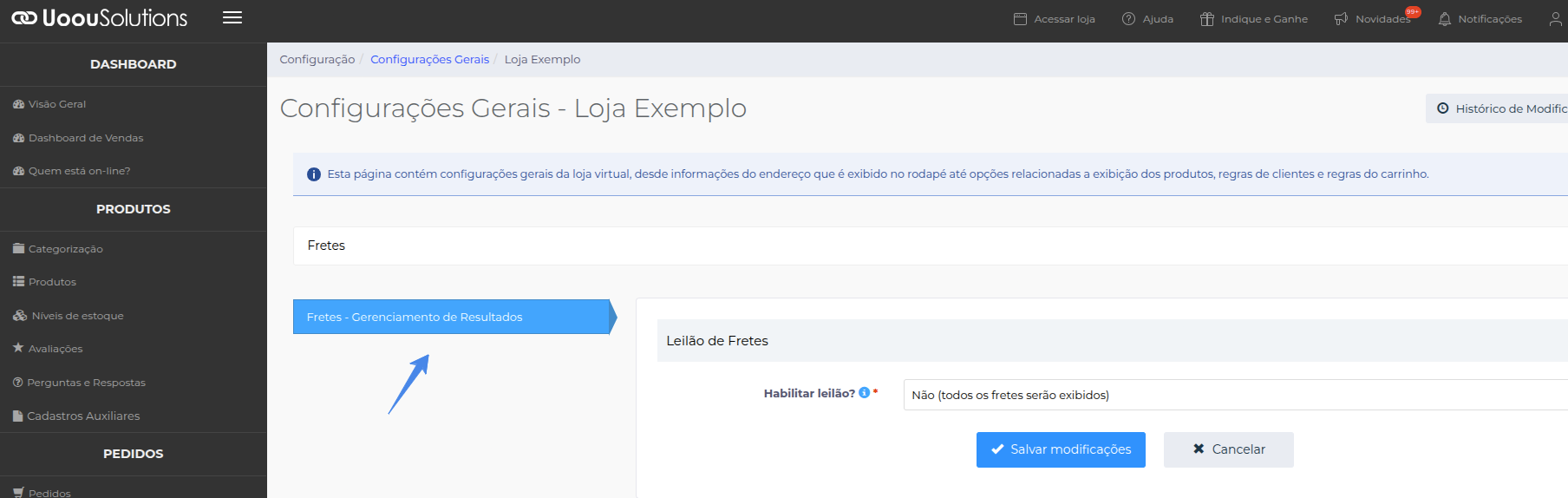Click the Cancelar button
This screenshot has width=1568, height=498.
1229,449
